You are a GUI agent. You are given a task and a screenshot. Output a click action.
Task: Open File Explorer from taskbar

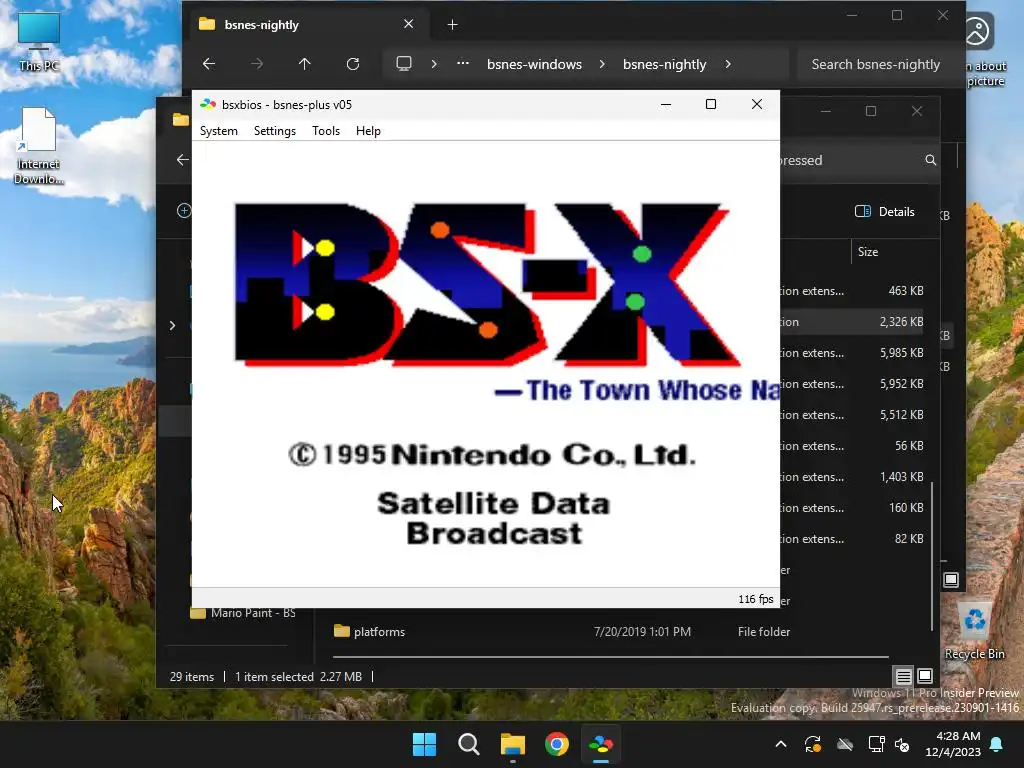pos(513,744)
